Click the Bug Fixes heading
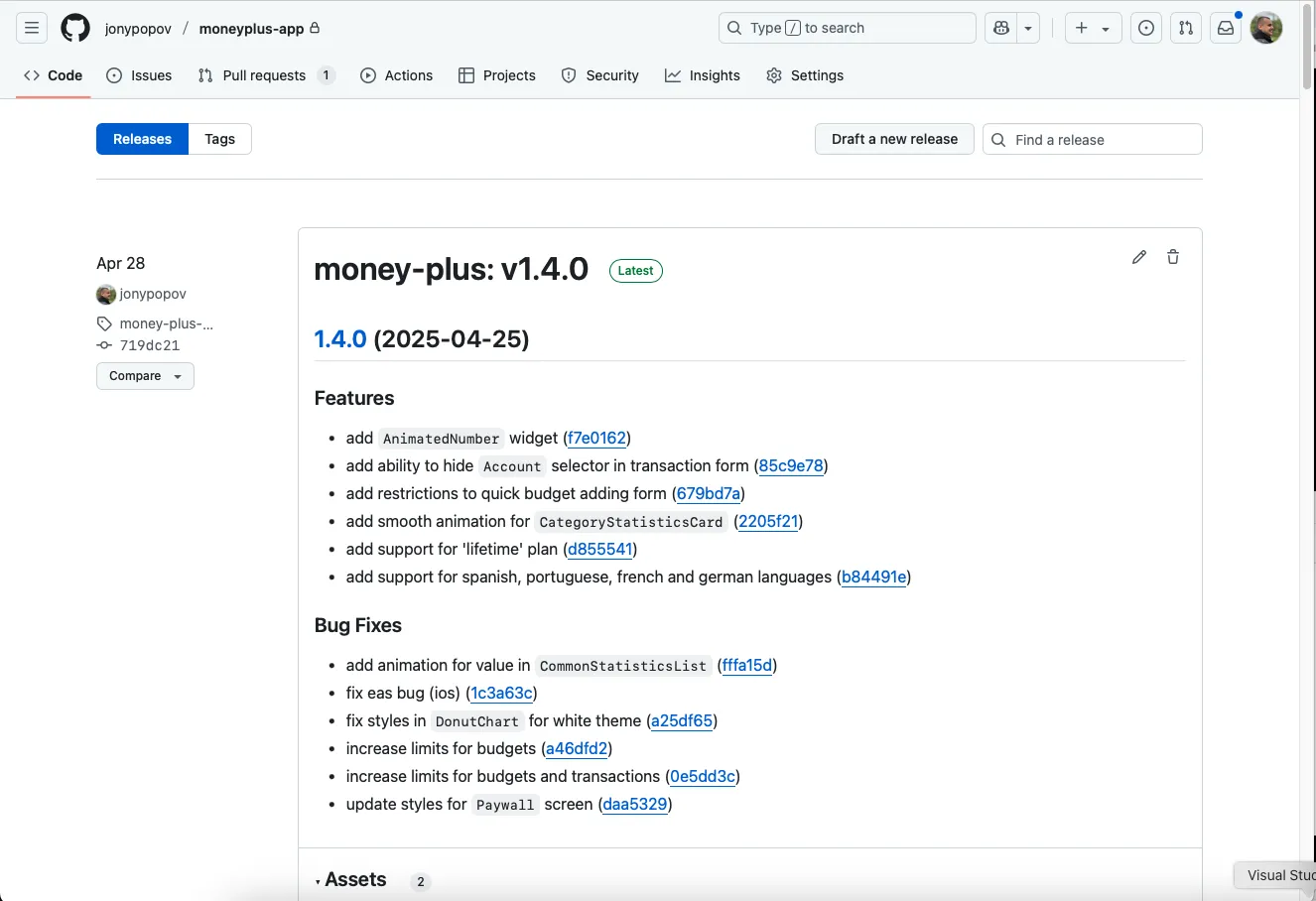This screenshot has width=1316, height=901. click(358, 625)
